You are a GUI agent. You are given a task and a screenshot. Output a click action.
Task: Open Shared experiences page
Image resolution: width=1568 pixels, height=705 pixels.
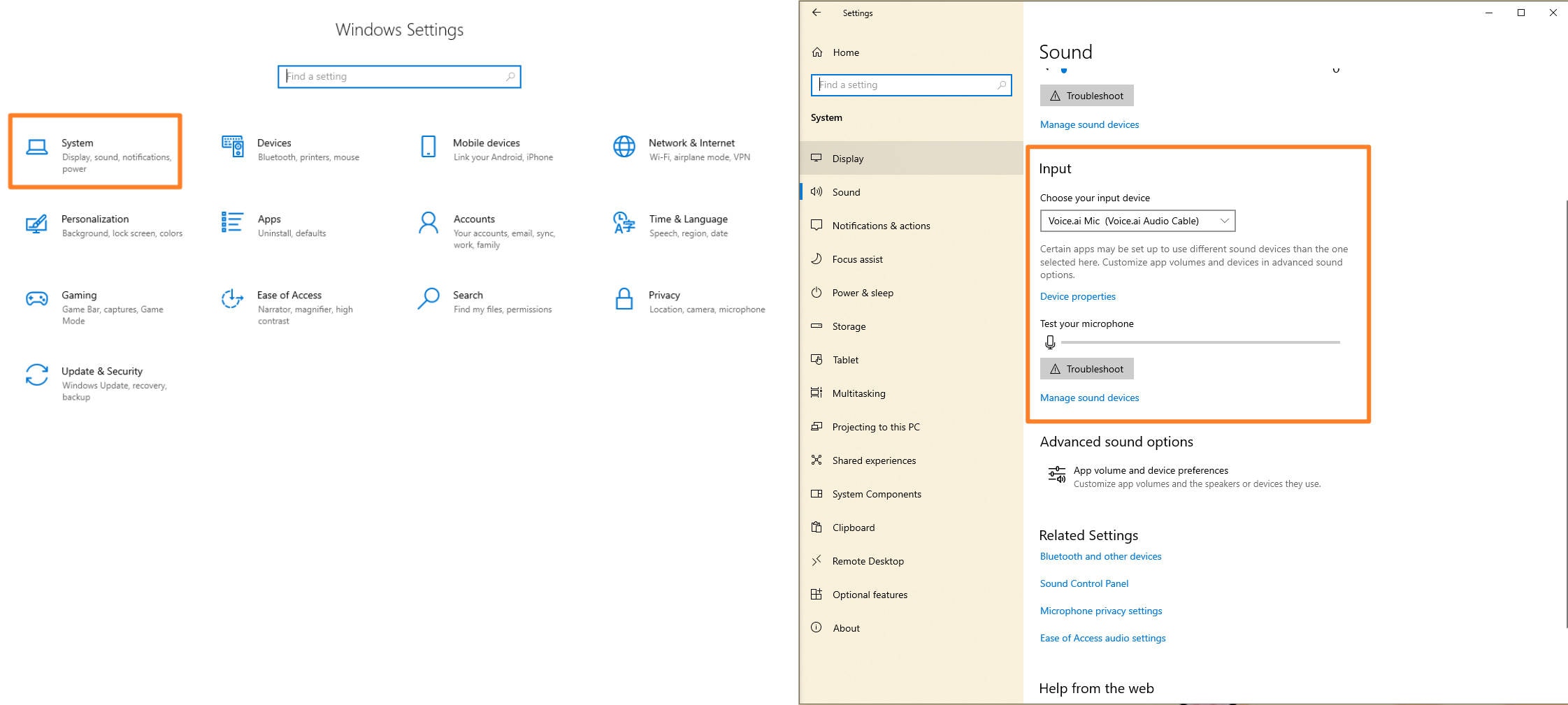(x=911, y=460)
